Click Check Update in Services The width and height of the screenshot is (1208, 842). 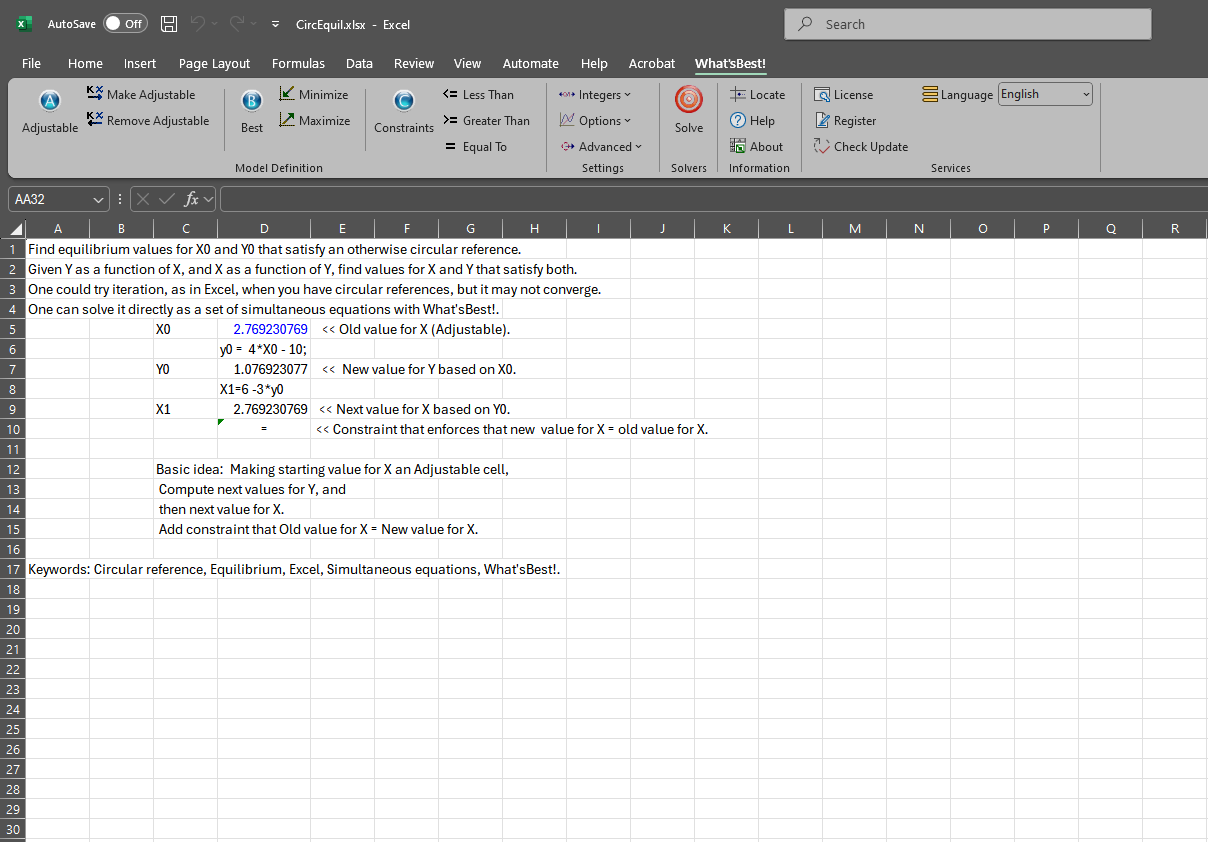861,146
